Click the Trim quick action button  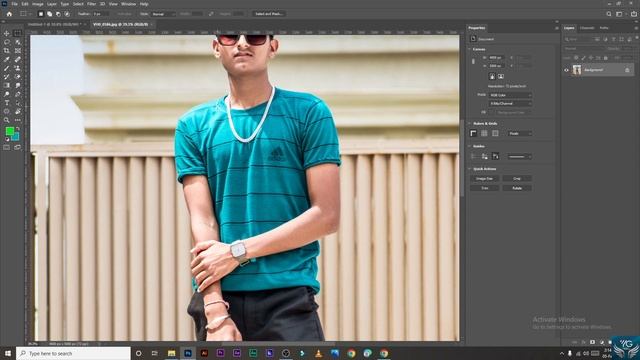point(484,188)
